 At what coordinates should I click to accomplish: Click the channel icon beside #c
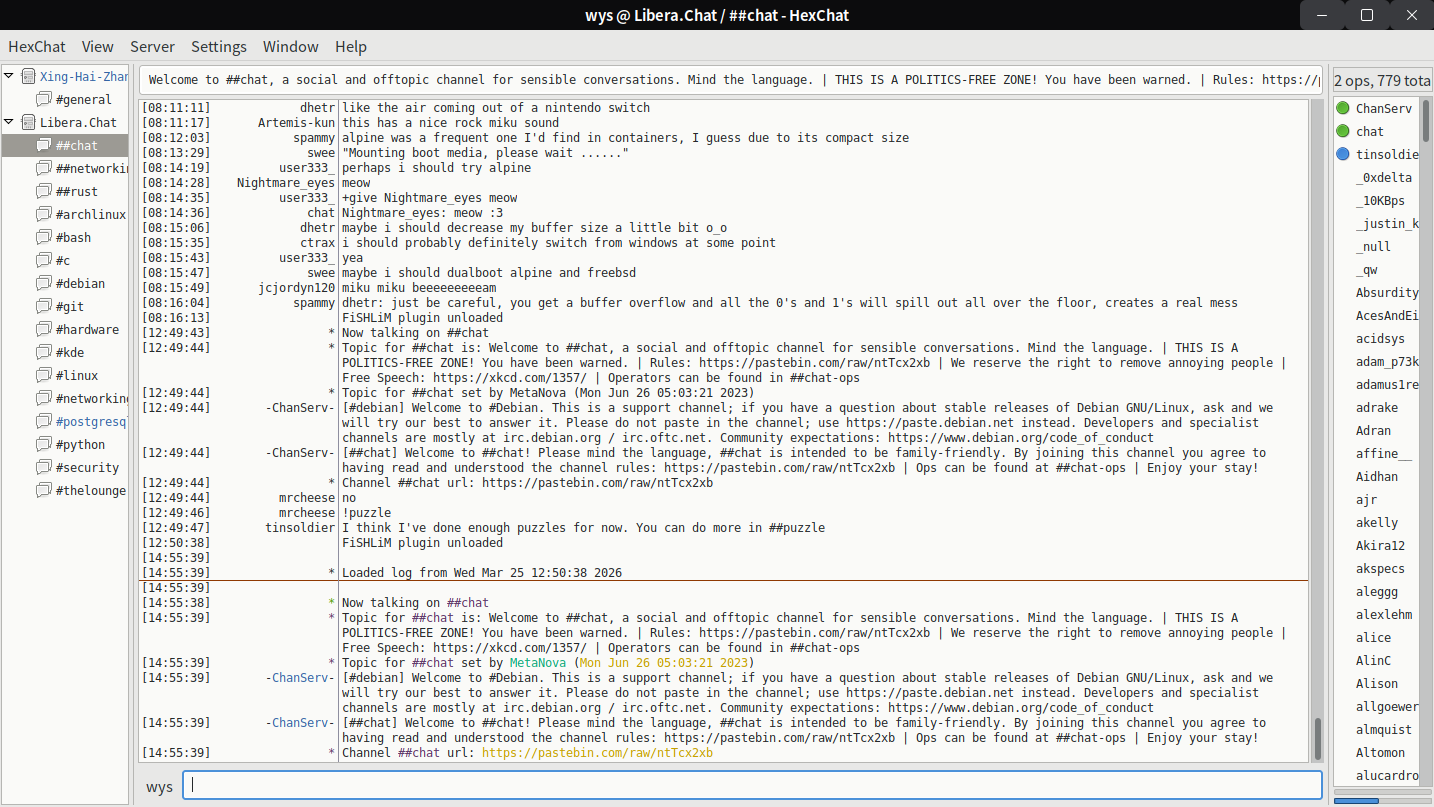pyautogui.click(x=43, y=260)
